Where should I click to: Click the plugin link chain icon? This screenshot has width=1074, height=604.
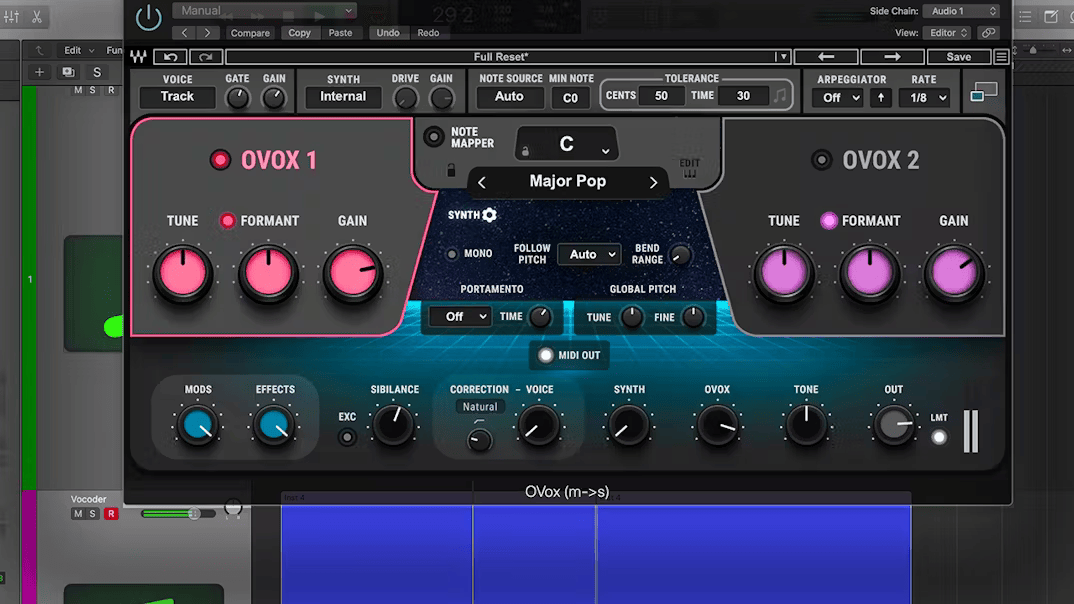click(988, 33)
